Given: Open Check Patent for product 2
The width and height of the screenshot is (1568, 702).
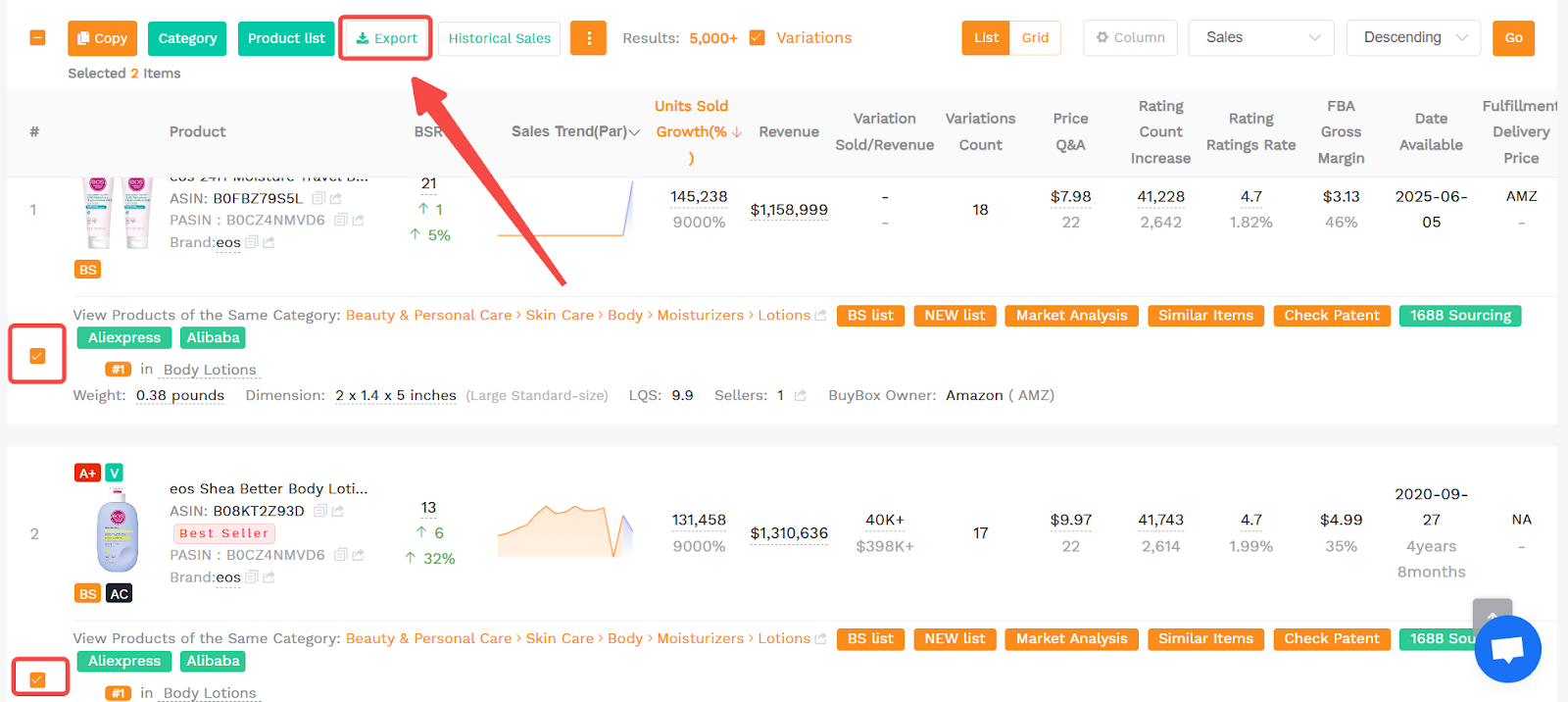Looking at the screenshot, I should [1332, 639].
